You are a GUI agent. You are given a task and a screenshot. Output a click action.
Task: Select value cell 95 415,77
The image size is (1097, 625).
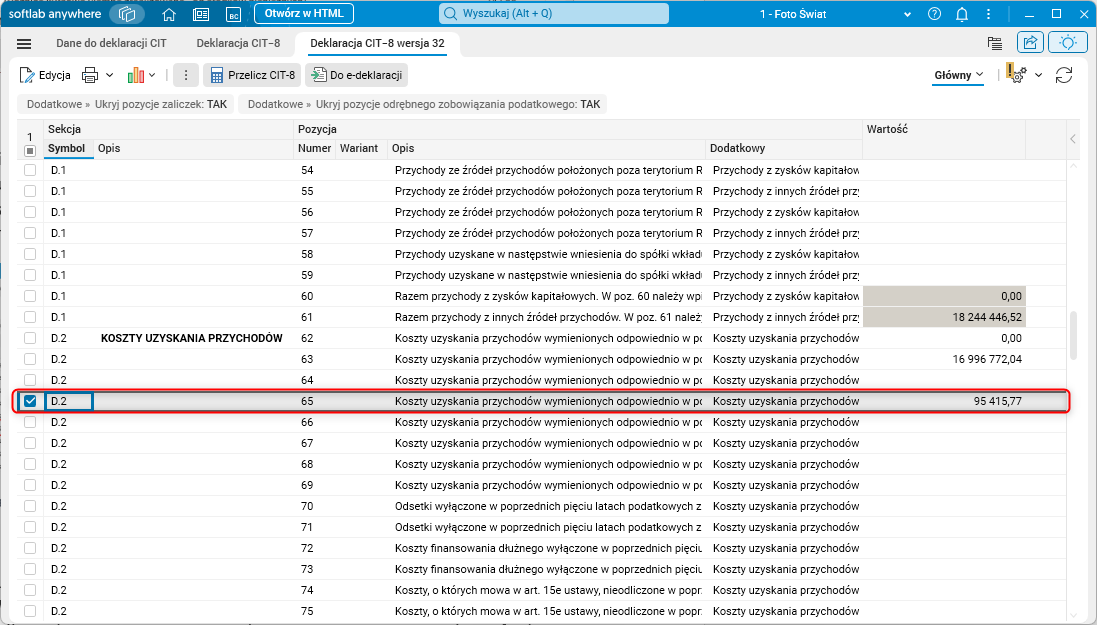tap(944, 401)
